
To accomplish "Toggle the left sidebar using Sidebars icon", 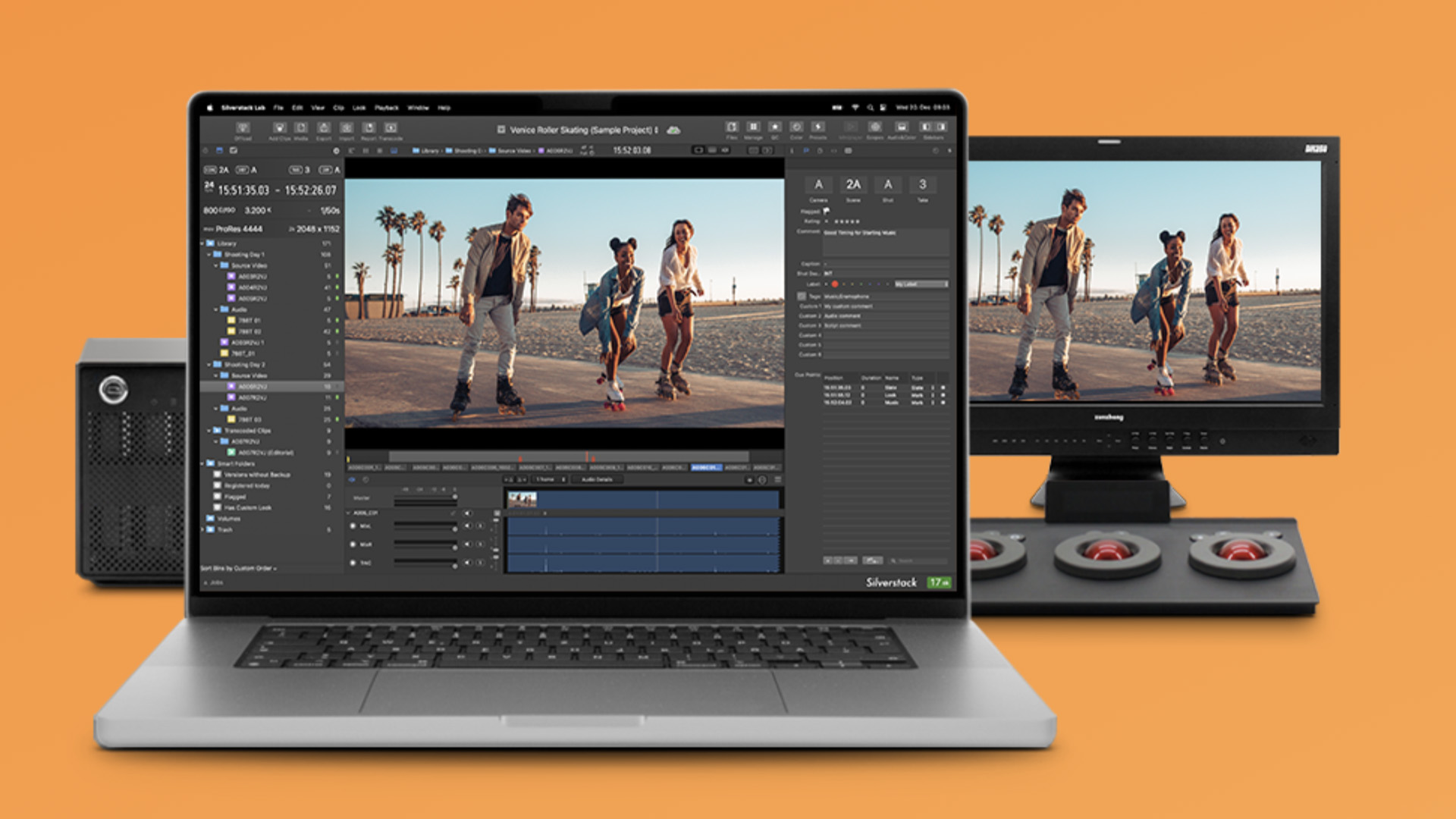I will coord(925,127).
